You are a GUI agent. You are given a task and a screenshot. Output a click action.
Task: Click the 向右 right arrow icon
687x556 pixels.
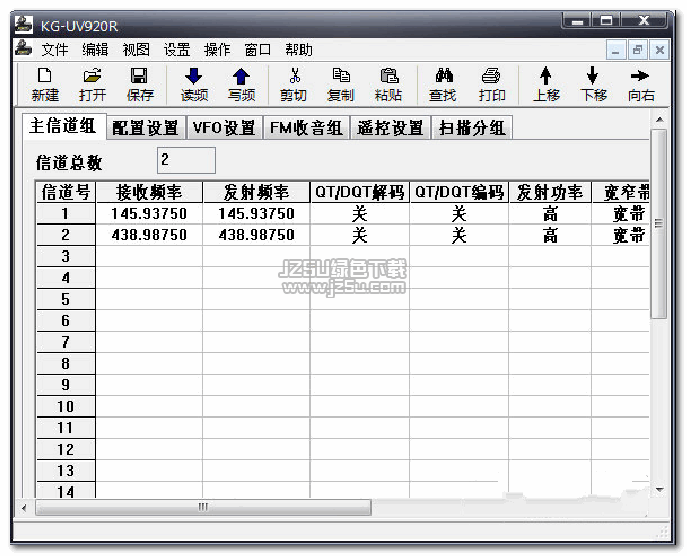click(x=641, y=85)
